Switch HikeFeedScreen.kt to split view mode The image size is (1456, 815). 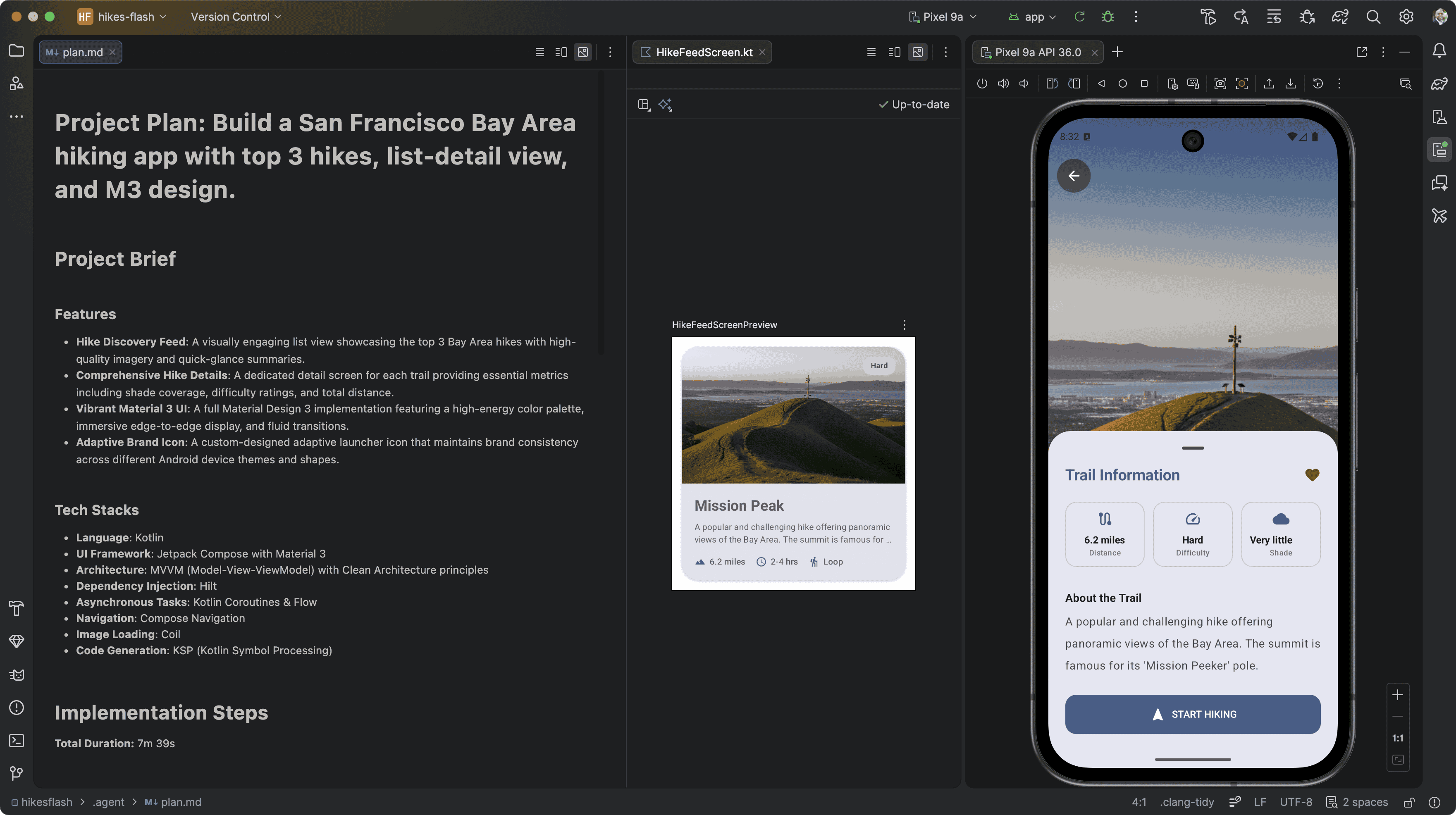point(894,52)
